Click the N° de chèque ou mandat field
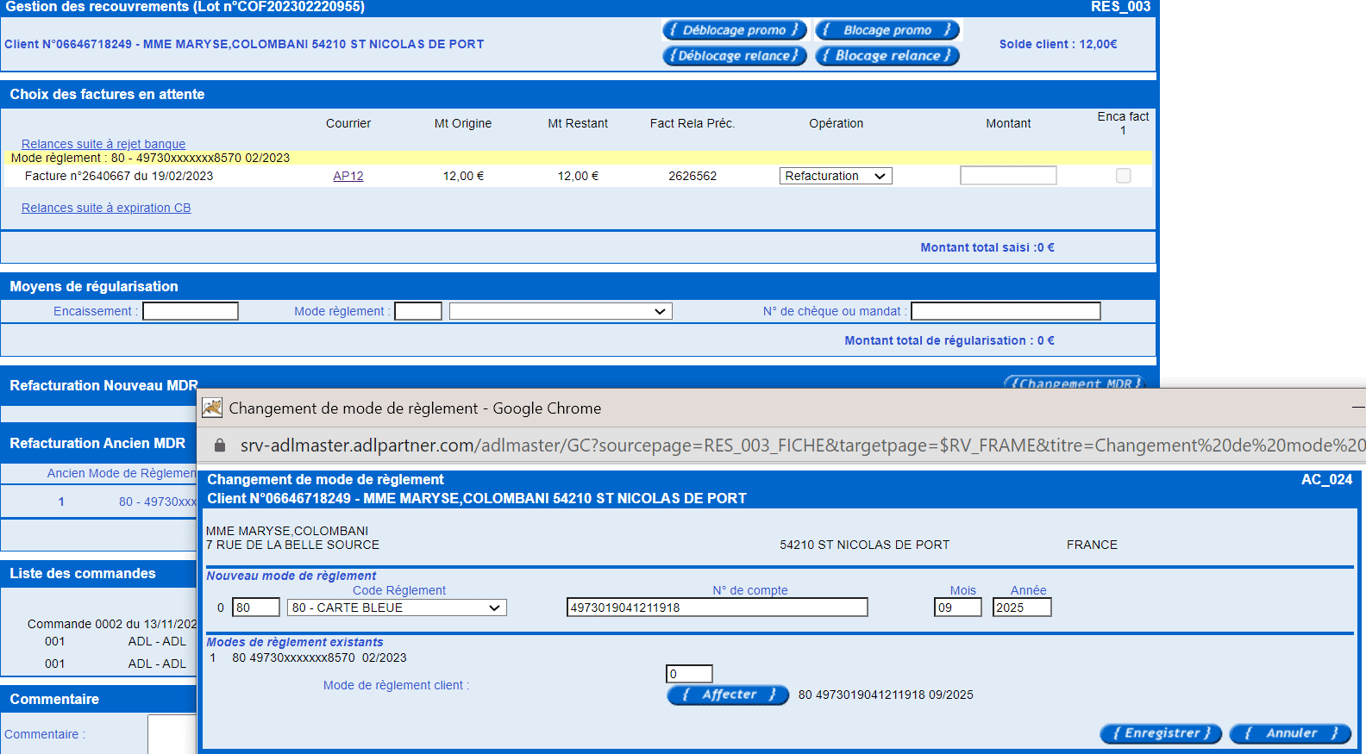This screenshot has width=1366, height=754. 1006,312
